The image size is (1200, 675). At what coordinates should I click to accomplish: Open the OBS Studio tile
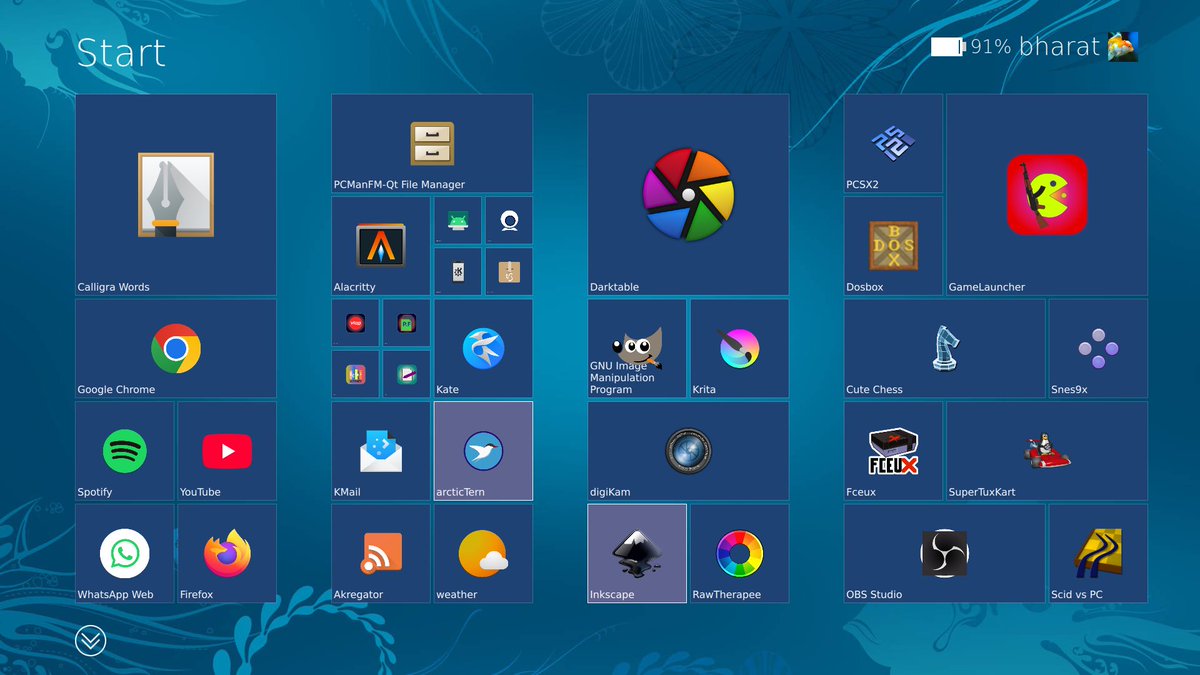944,553
